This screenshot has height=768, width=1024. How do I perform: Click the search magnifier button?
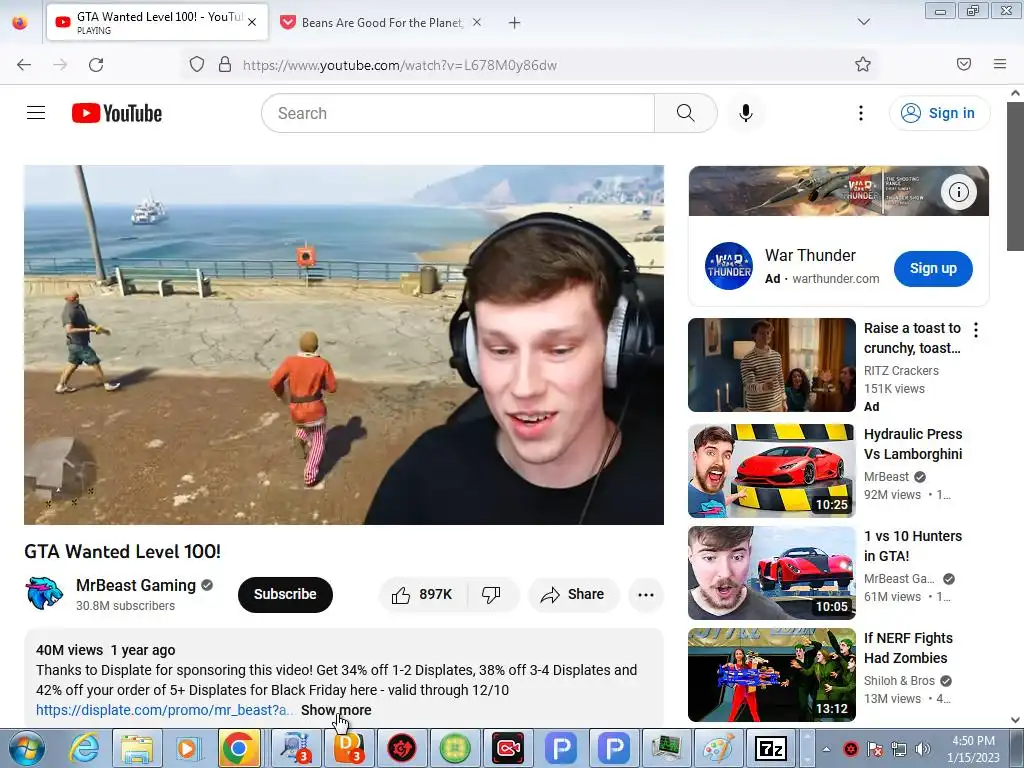686,113
